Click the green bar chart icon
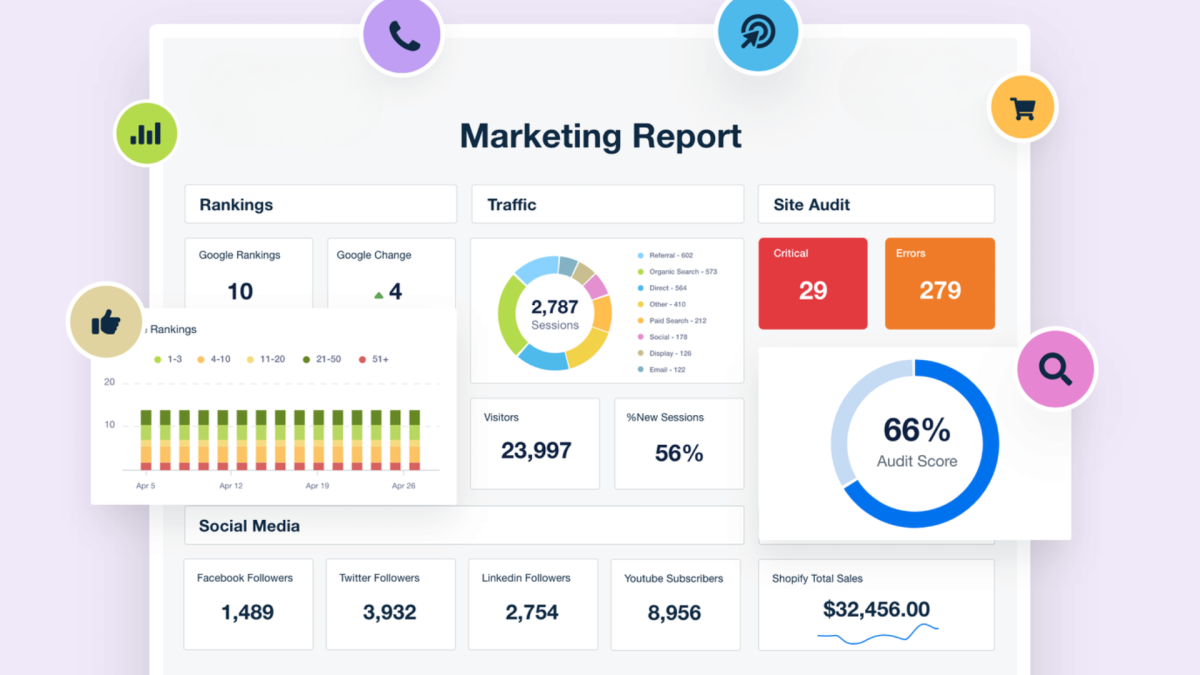Viewport: 1200px width, 675px height. pyautogui.click(x=146, y=132)
